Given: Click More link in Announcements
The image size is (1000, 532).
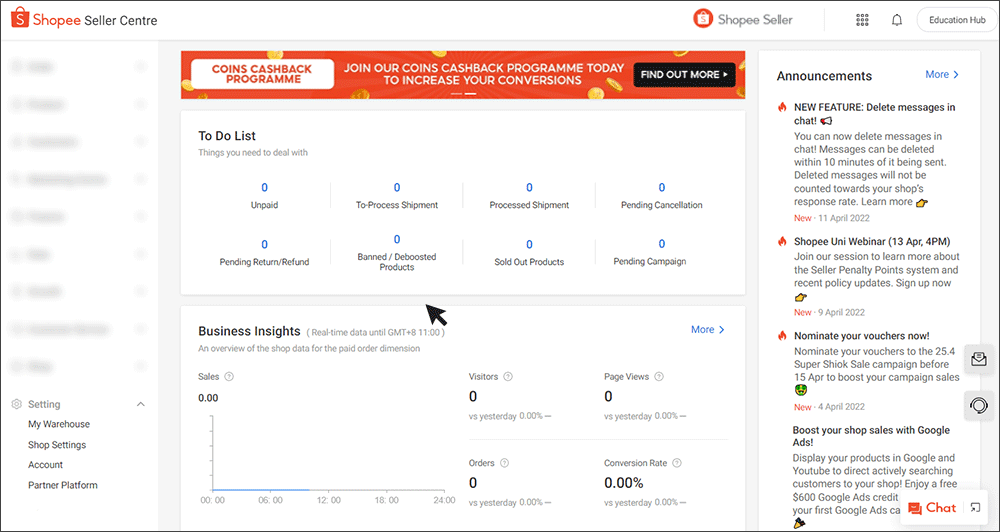Looking at the screenshot, I should coord(942,75).
